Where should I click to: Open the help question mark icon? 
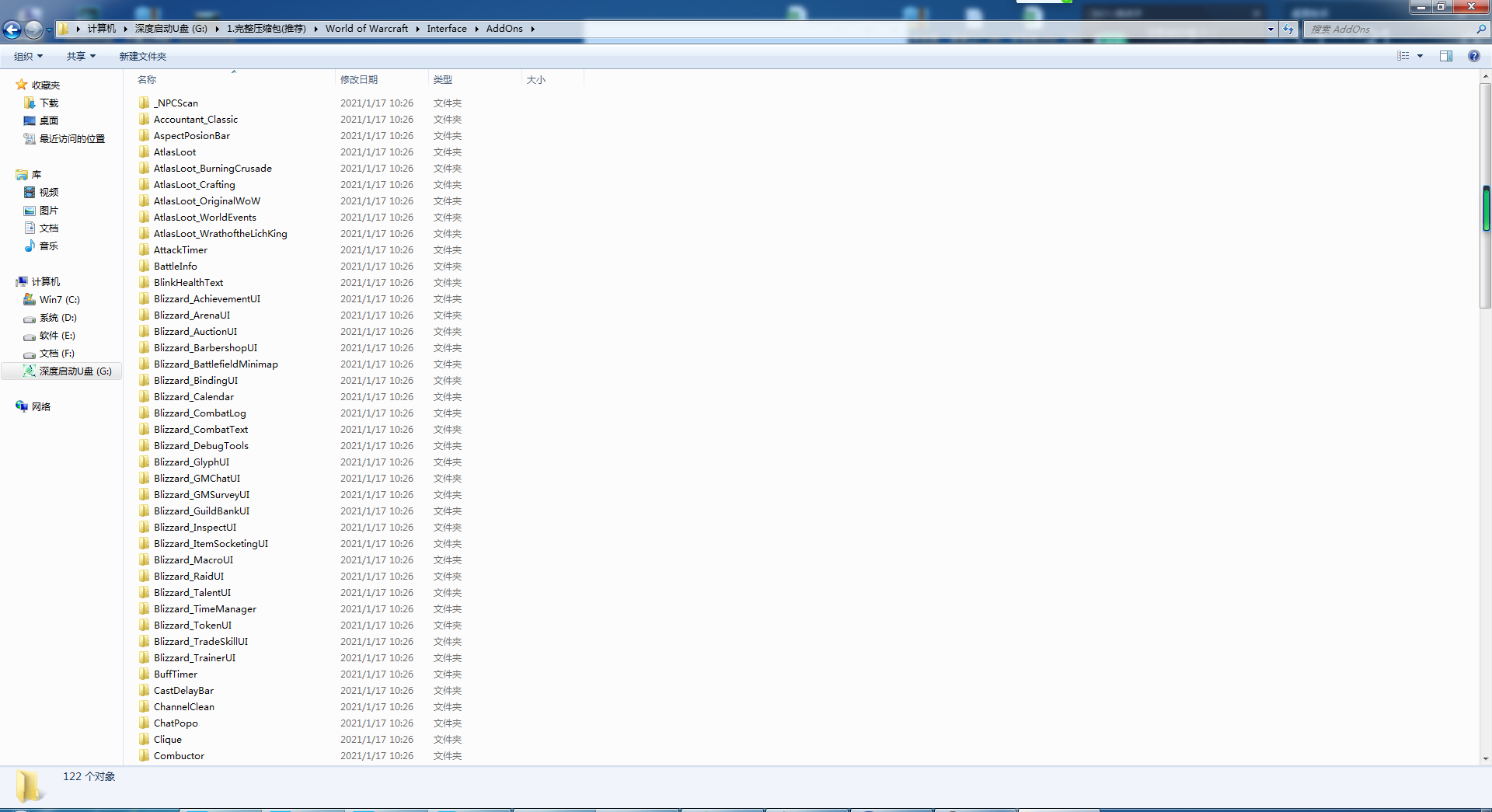1473,56
